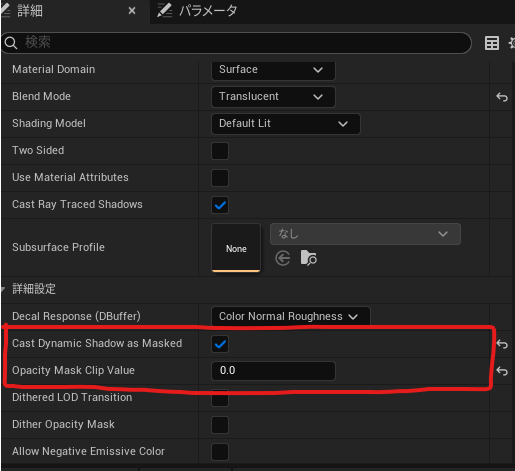Uncheck Cast Dynamic Shadow as Masked
Screen dimensions: 515x471
(x=220, y=344)
